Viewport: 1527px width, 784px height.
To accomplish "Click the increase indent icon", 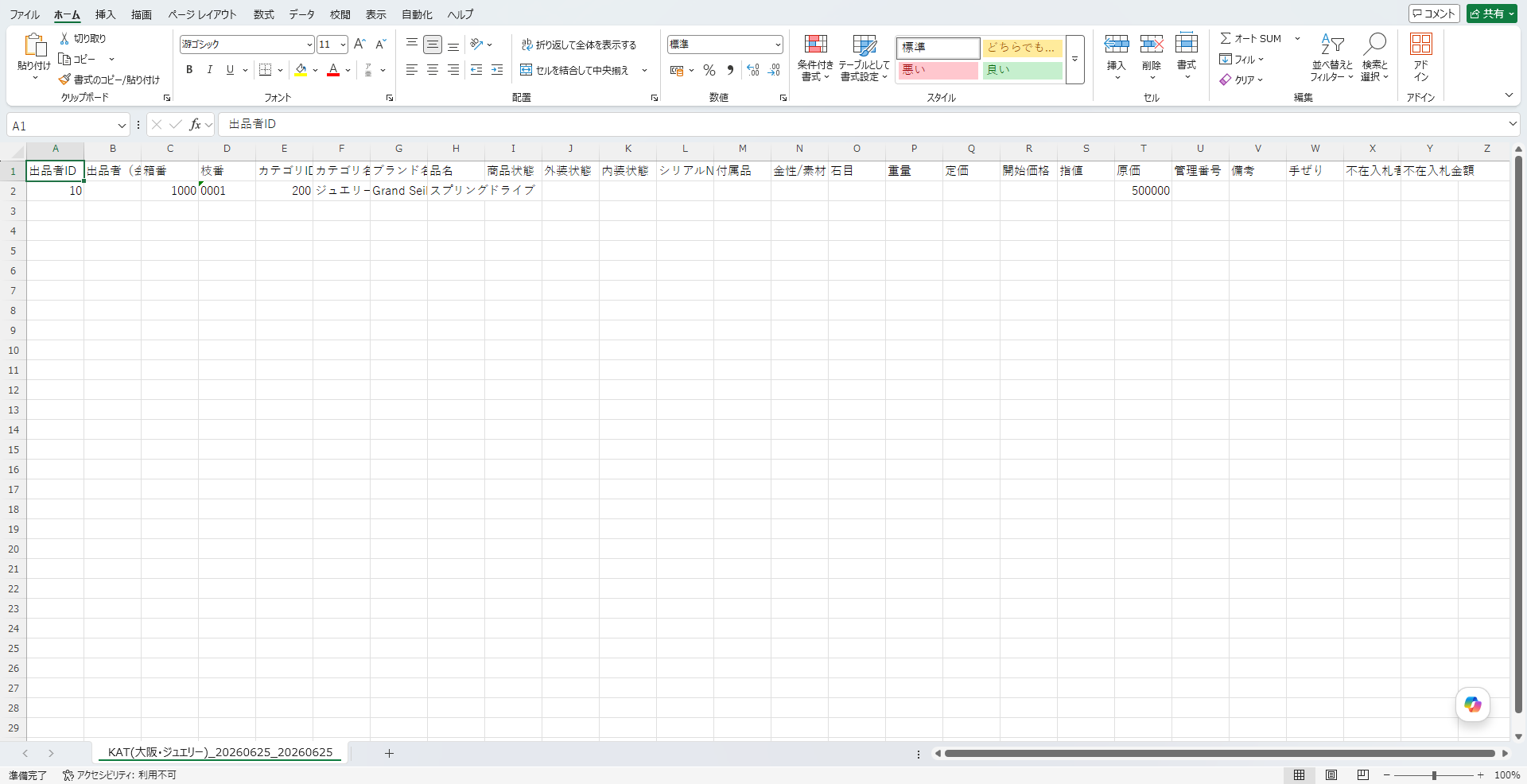I will [497, 70].
